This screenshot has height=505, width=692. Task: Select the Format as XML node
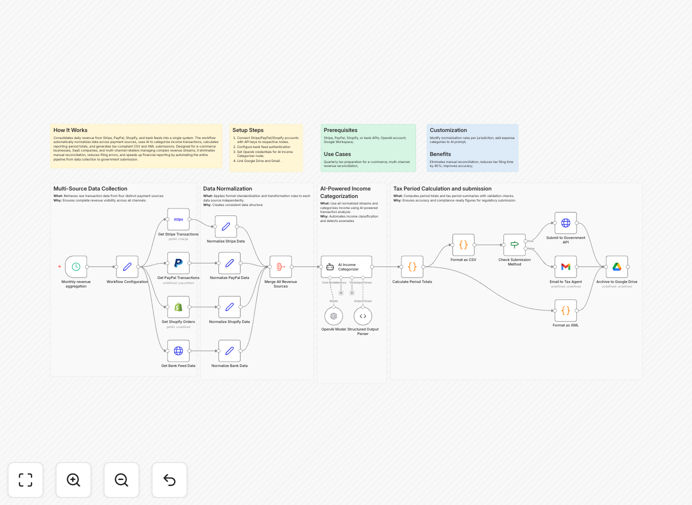(x=566, y=310)
